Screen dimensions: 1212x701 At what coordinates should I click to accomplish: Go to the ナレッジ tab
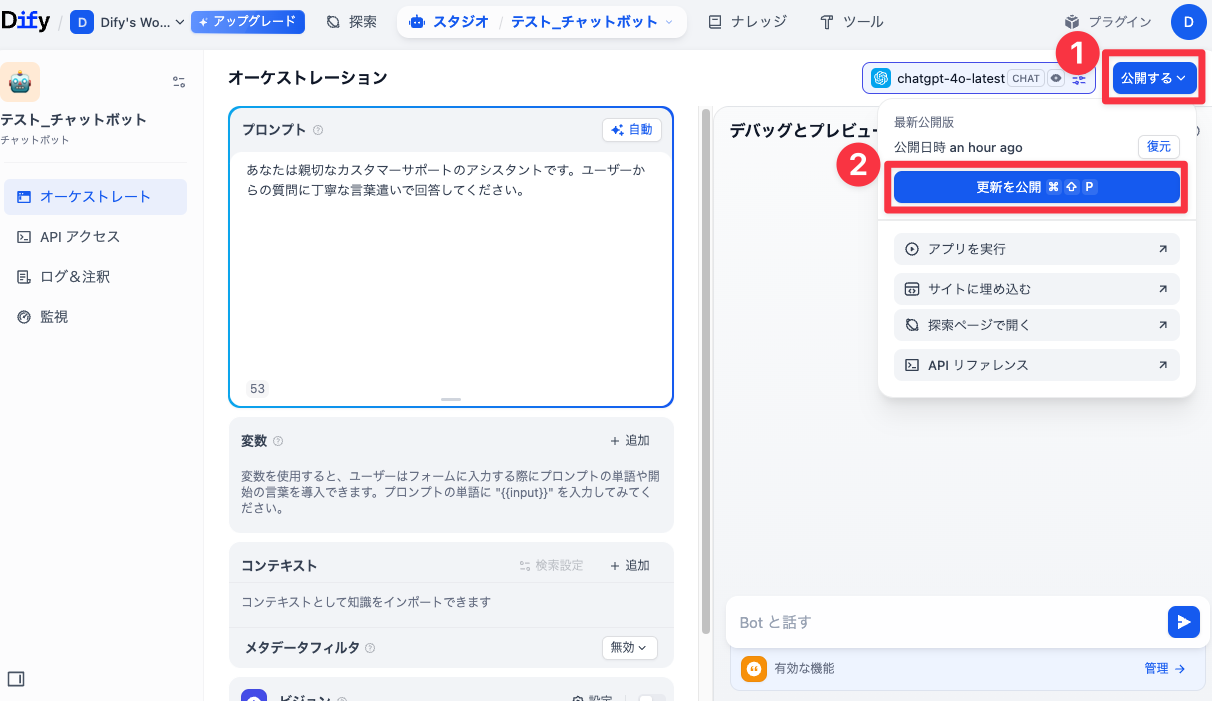point(747,22)
